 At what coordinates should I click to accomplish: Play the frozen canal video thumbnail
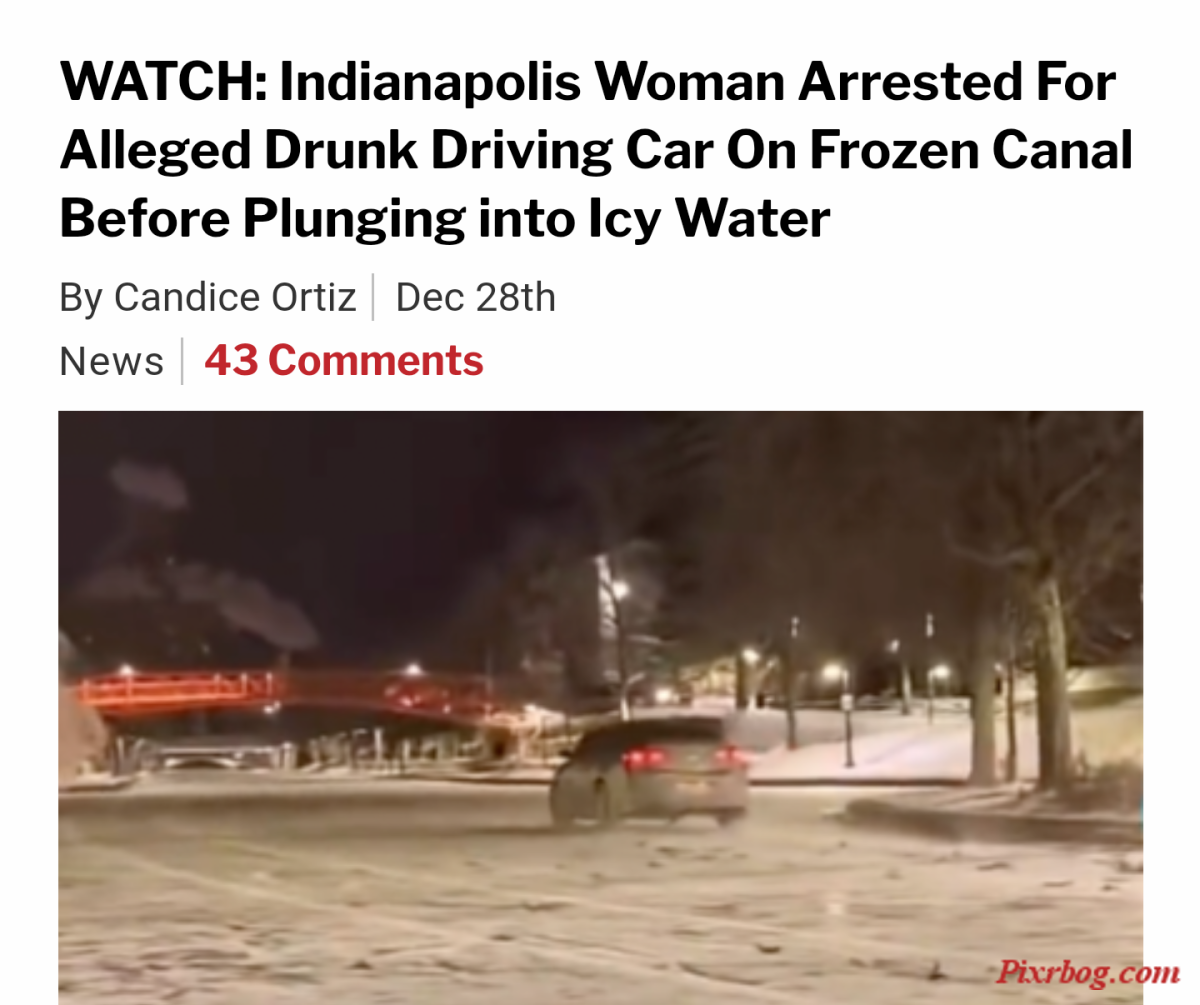point(600,707)
